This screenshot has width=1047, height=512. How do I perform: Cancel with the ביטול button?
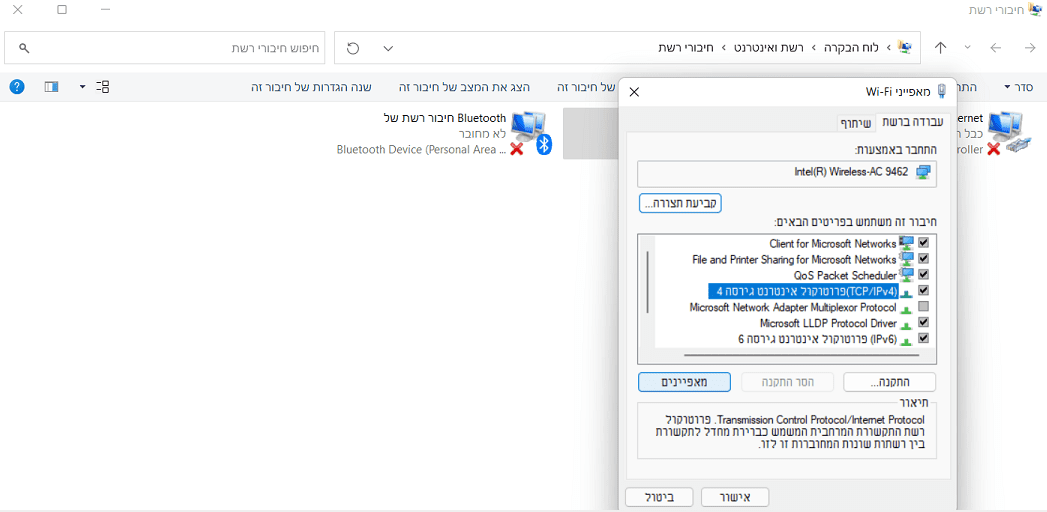[660, 497]
